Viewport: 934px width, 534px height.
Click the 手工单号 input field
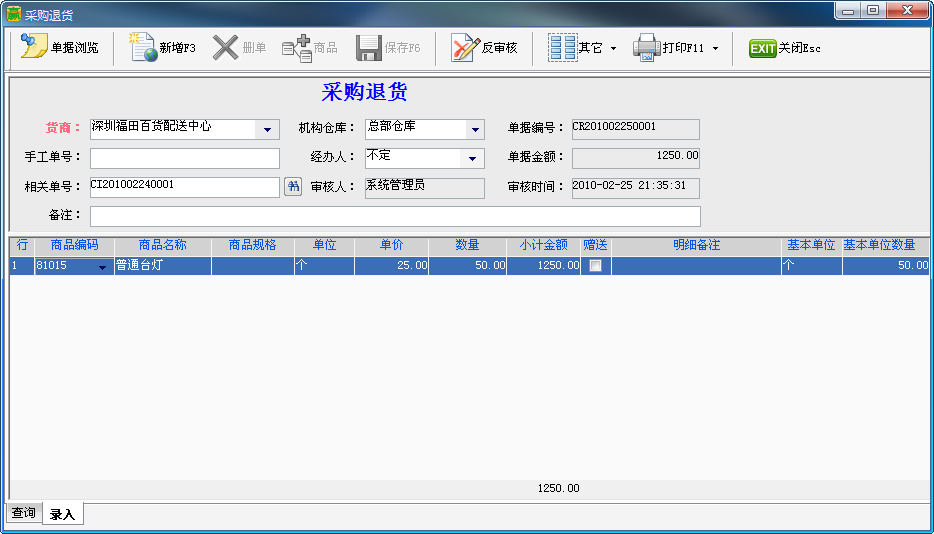(x=185, y=158)
